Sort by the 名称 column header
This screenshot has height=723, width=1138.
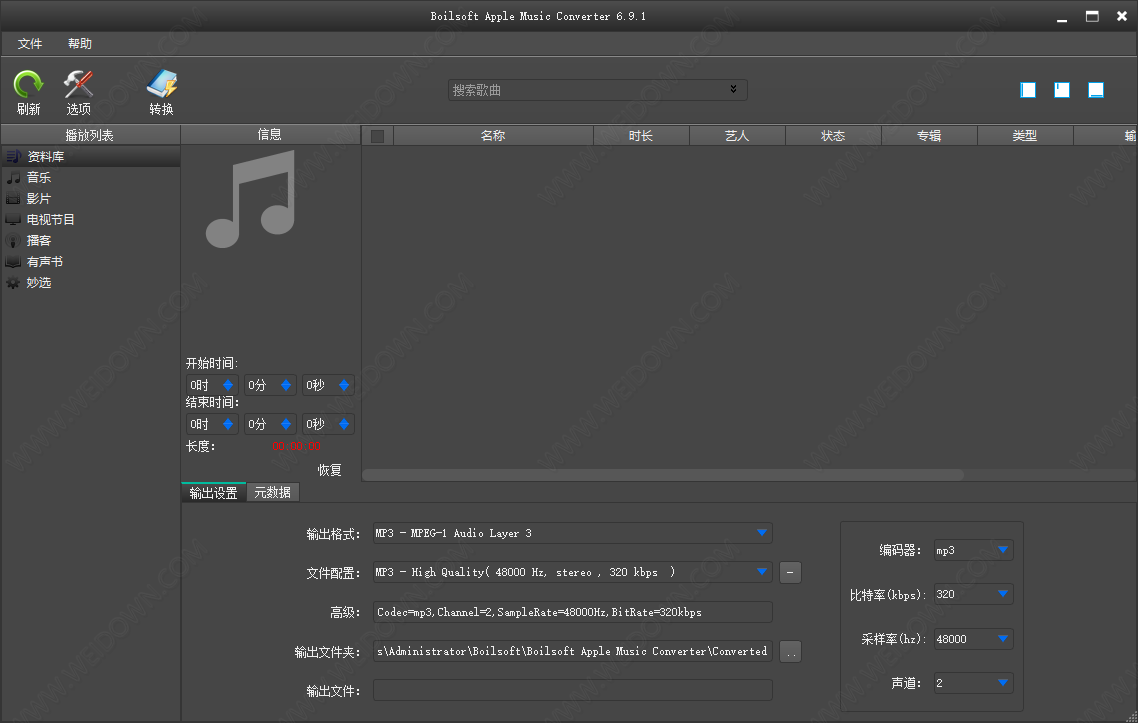pos(494,136)
